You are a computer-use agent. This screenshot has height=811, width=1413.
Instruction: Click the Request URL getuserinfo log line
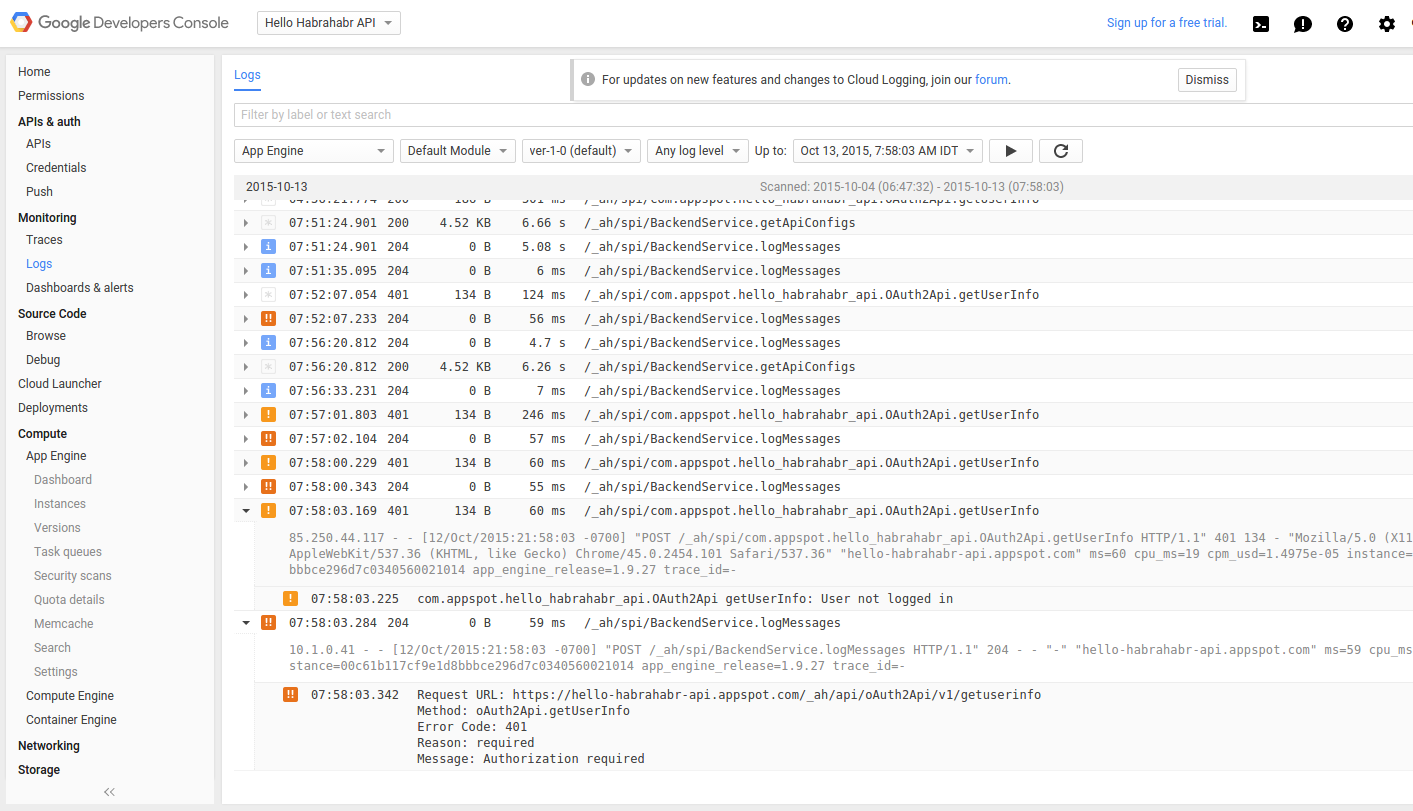click(x=729, y=695)
